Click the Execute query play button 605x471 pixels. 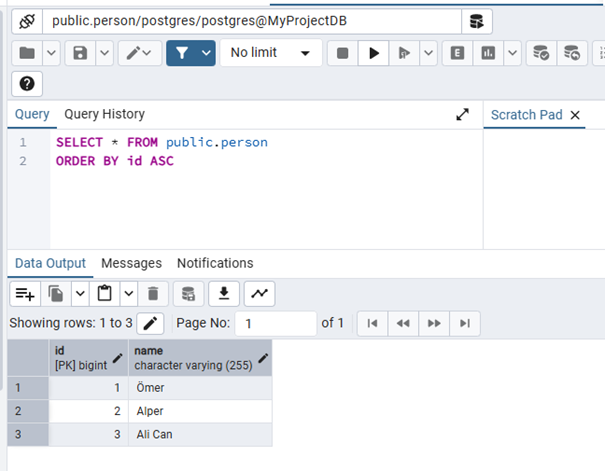pos(373,53)
